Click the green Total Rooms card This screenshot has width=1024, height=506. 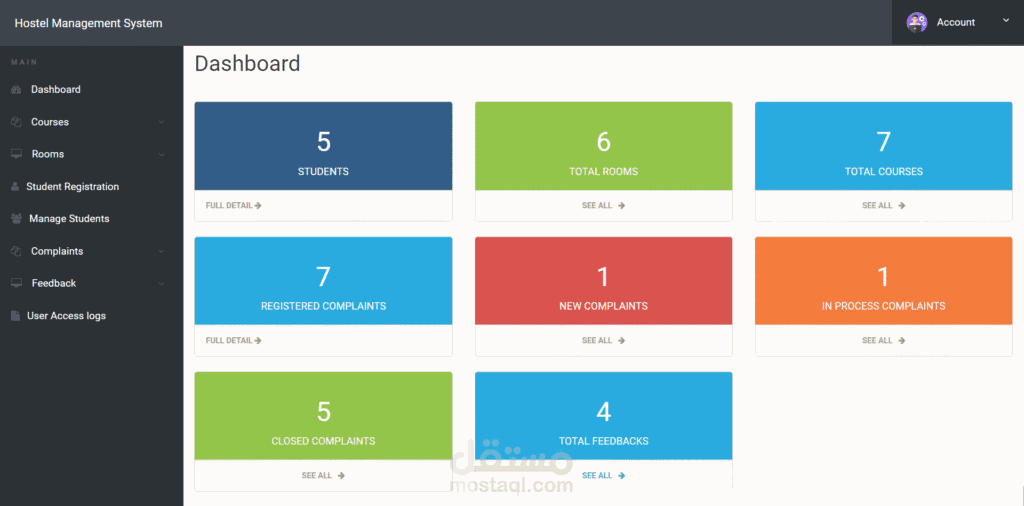tap(603, 146)
